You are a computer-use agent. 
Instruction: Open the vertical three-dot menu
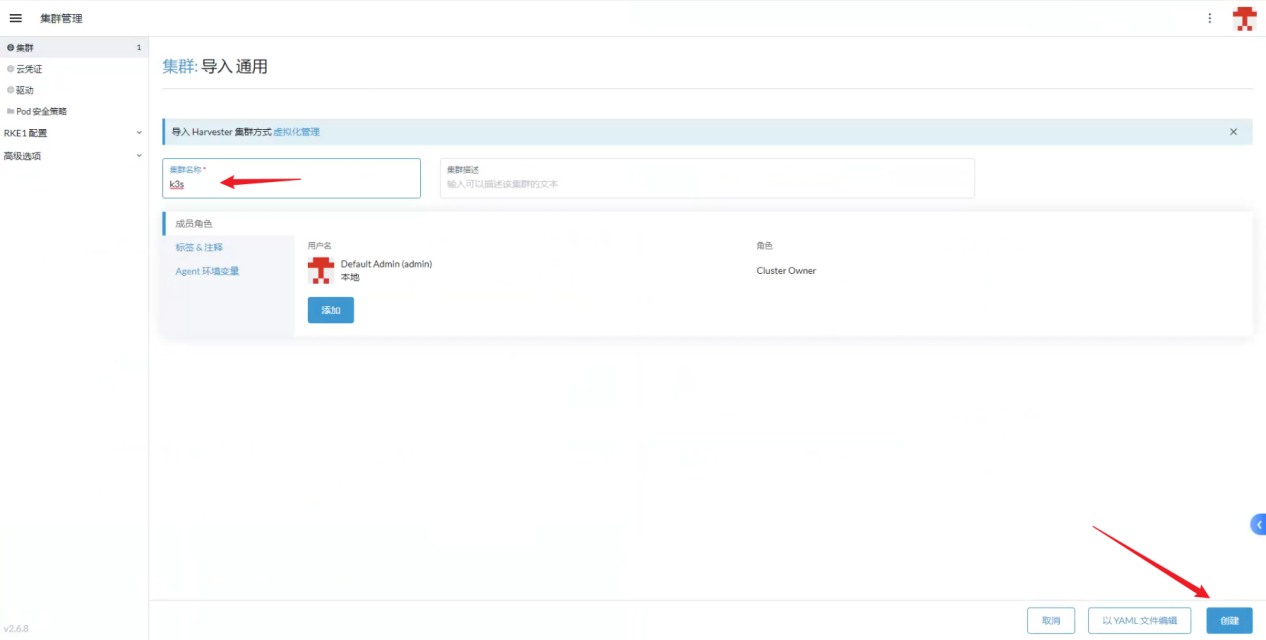click(x=1210, y=18)
